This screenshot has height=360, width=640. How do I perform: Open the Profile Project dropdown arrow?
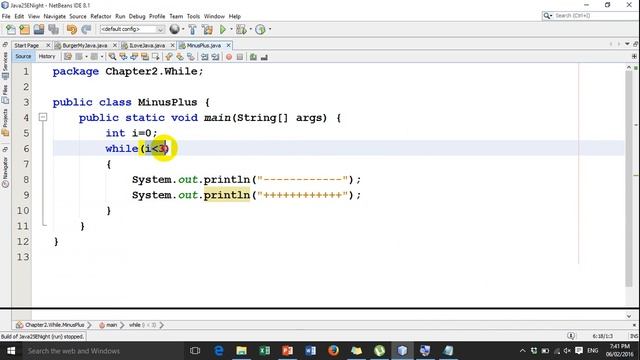coord(270,29)
